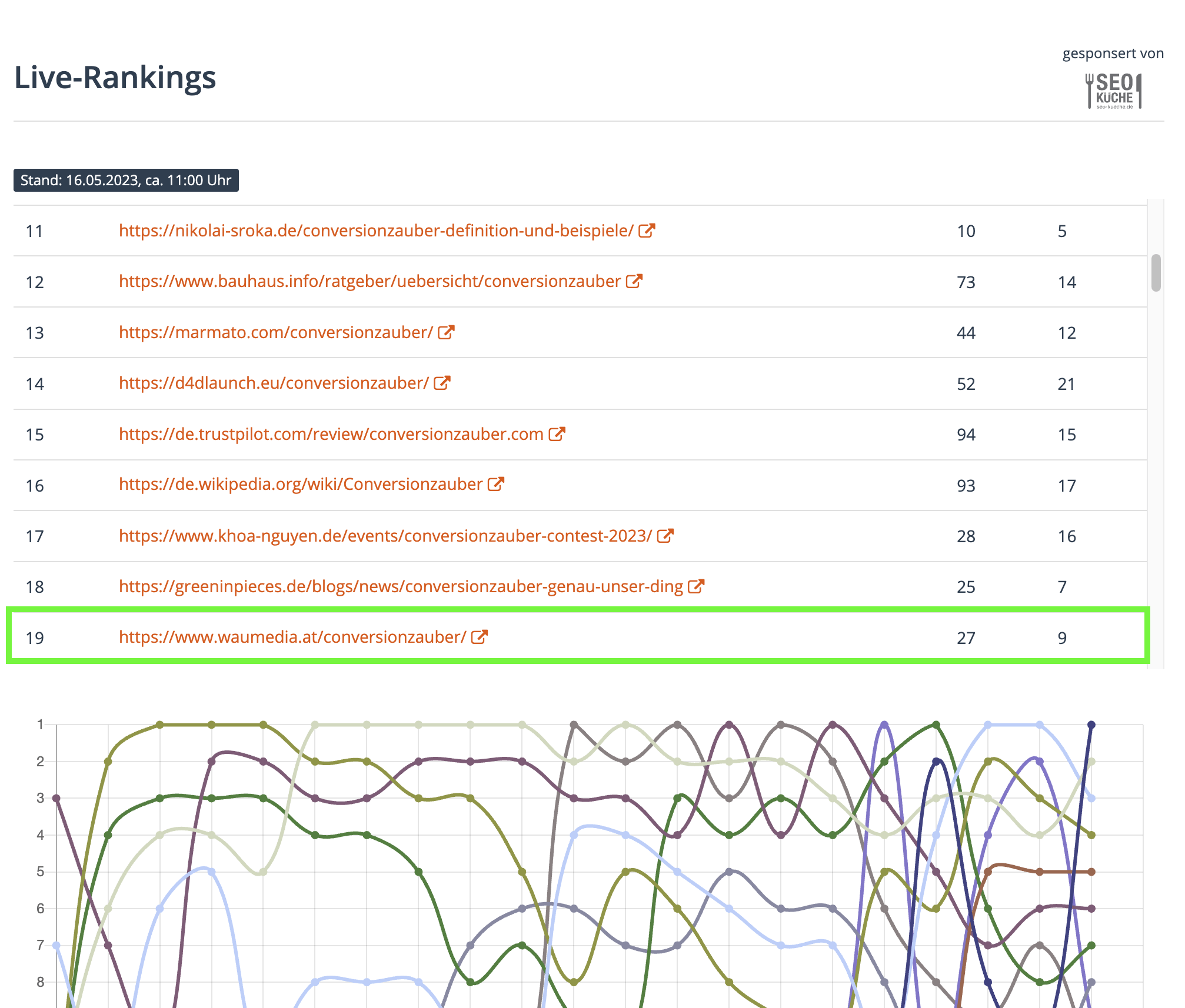Click external-link icon after bauhaus.info URL
Screen dimensions: 1185x1008
click(634, 281)
